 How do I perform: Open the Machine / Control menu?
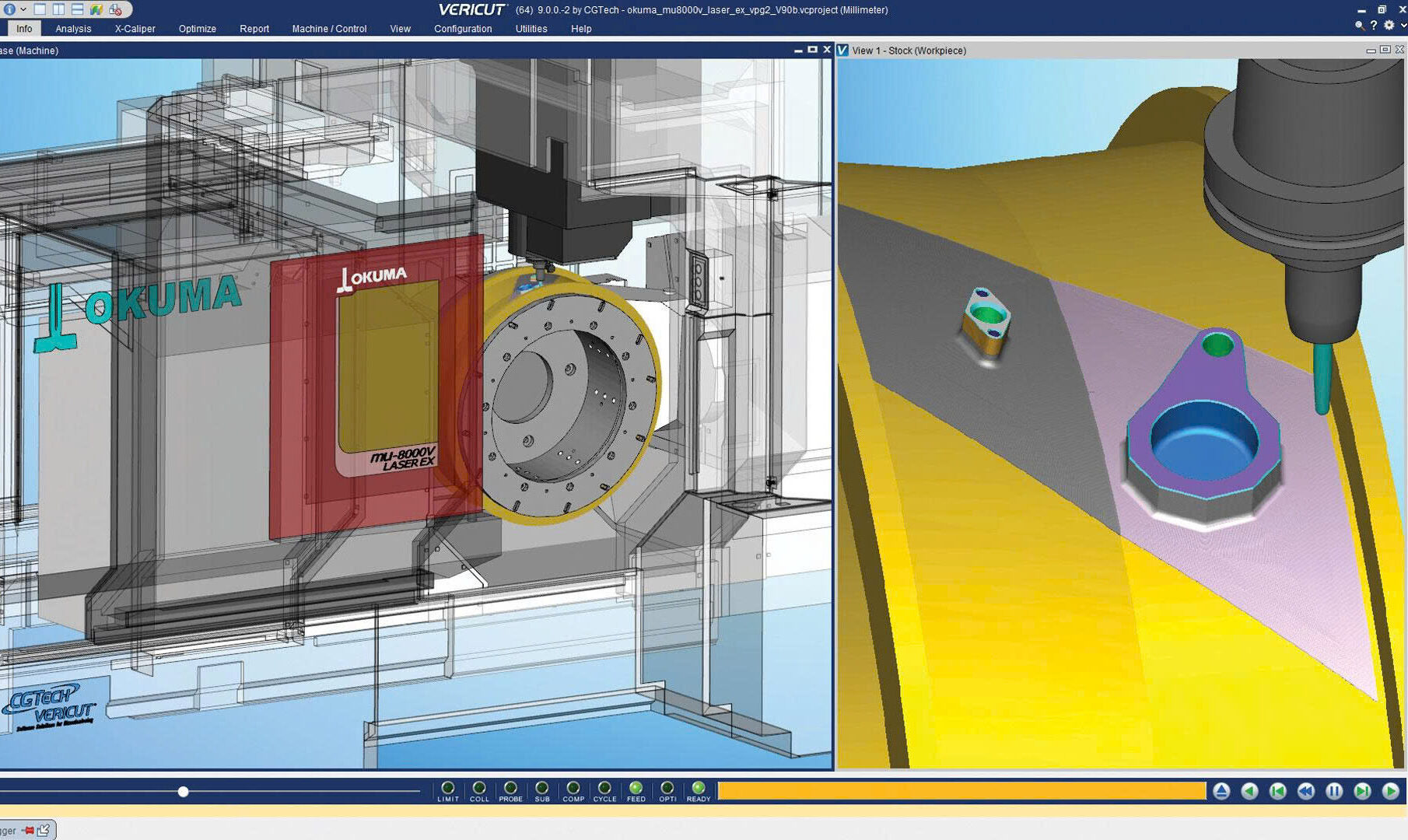pyautogui.click(x=329, y=29)
